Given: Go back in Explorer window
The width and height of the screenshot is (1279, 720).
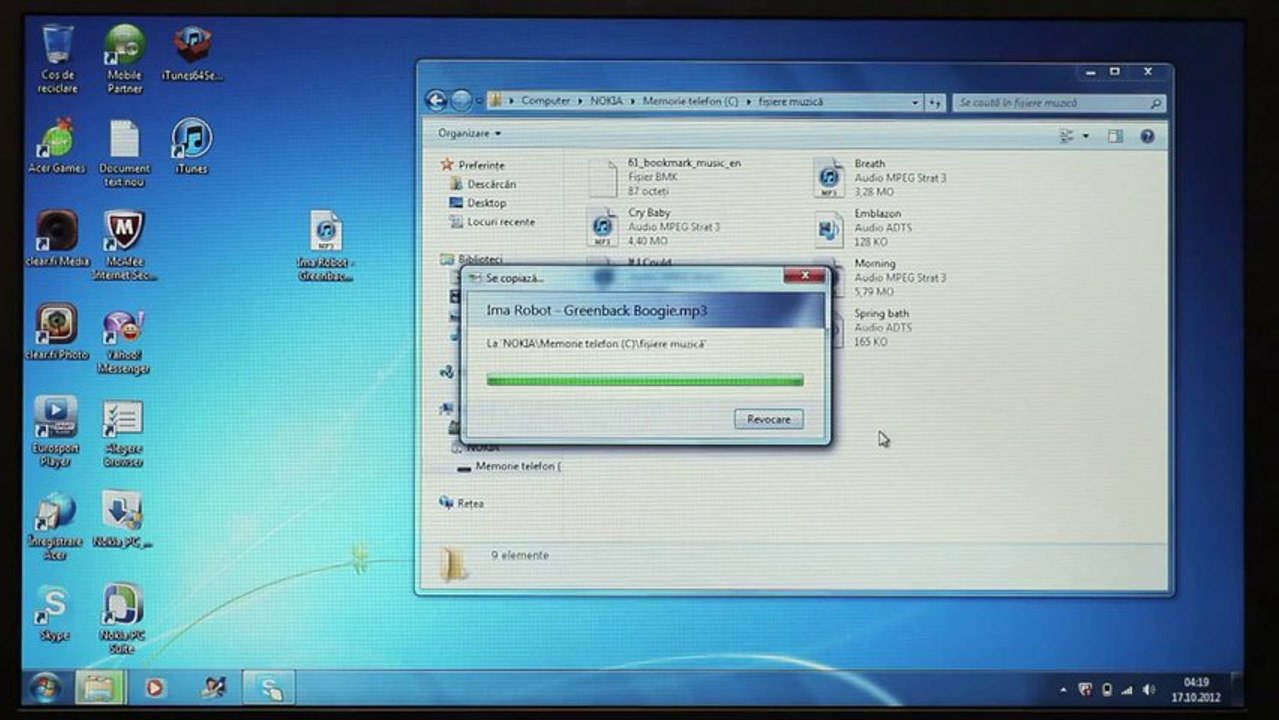Looking at the screenshot, I should pyautogui.click(x=436, y=100).
